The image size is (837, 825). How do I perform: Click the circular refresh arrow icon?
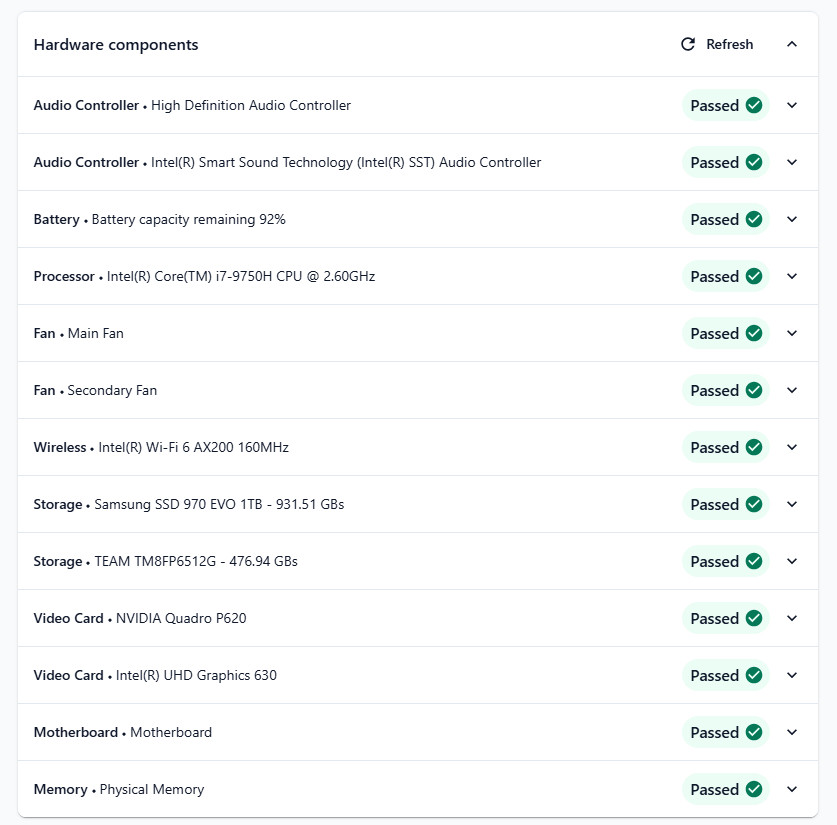coord(688,44)
